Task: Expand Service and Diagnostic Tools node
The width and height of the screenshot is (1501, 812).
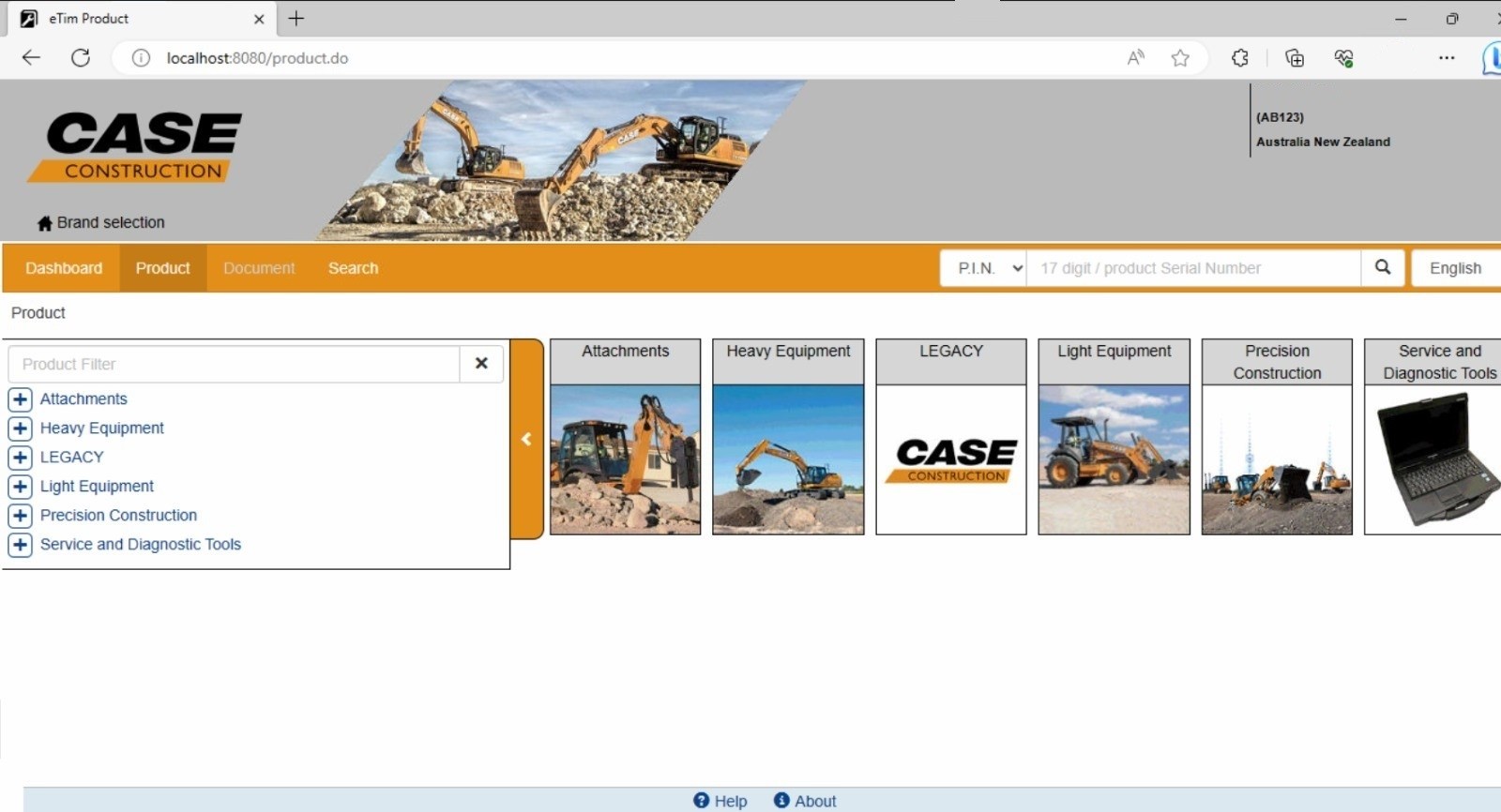Action: tap(20, 545)
